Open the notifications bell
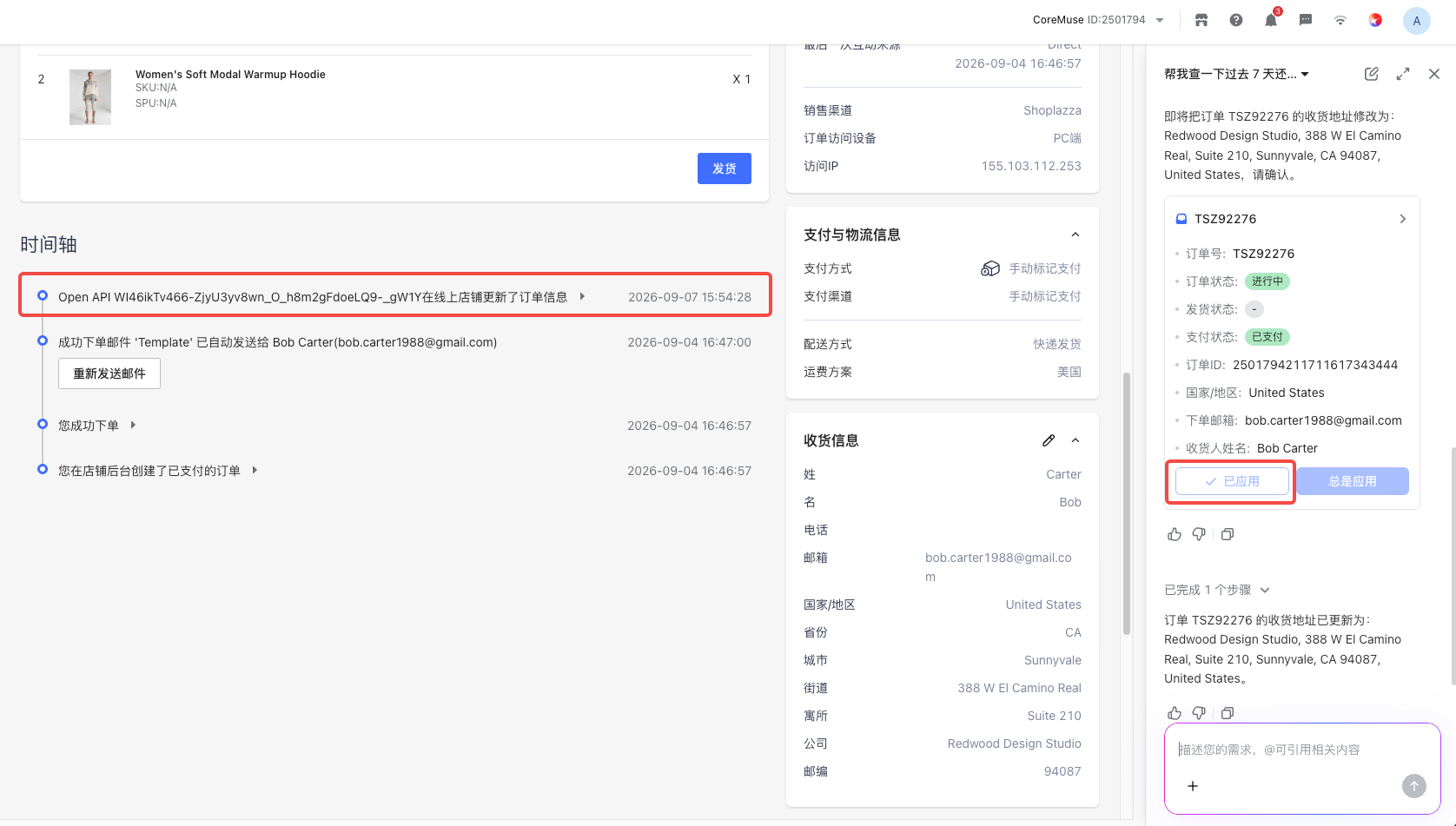The image size is (1456, 826). [x=1271, y=20]
